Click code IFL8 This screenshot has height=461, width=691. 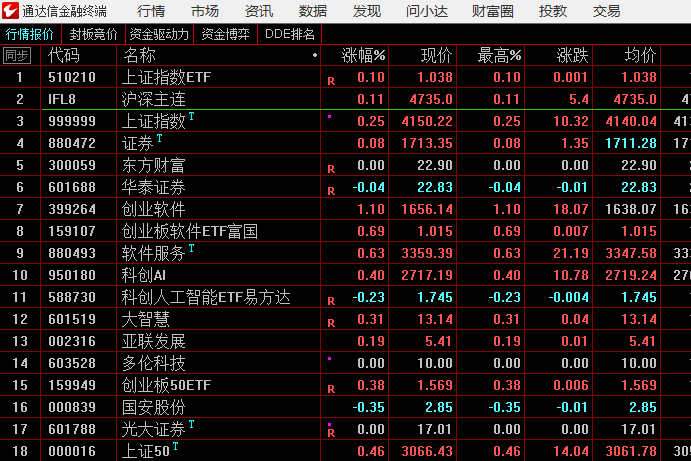62,100
